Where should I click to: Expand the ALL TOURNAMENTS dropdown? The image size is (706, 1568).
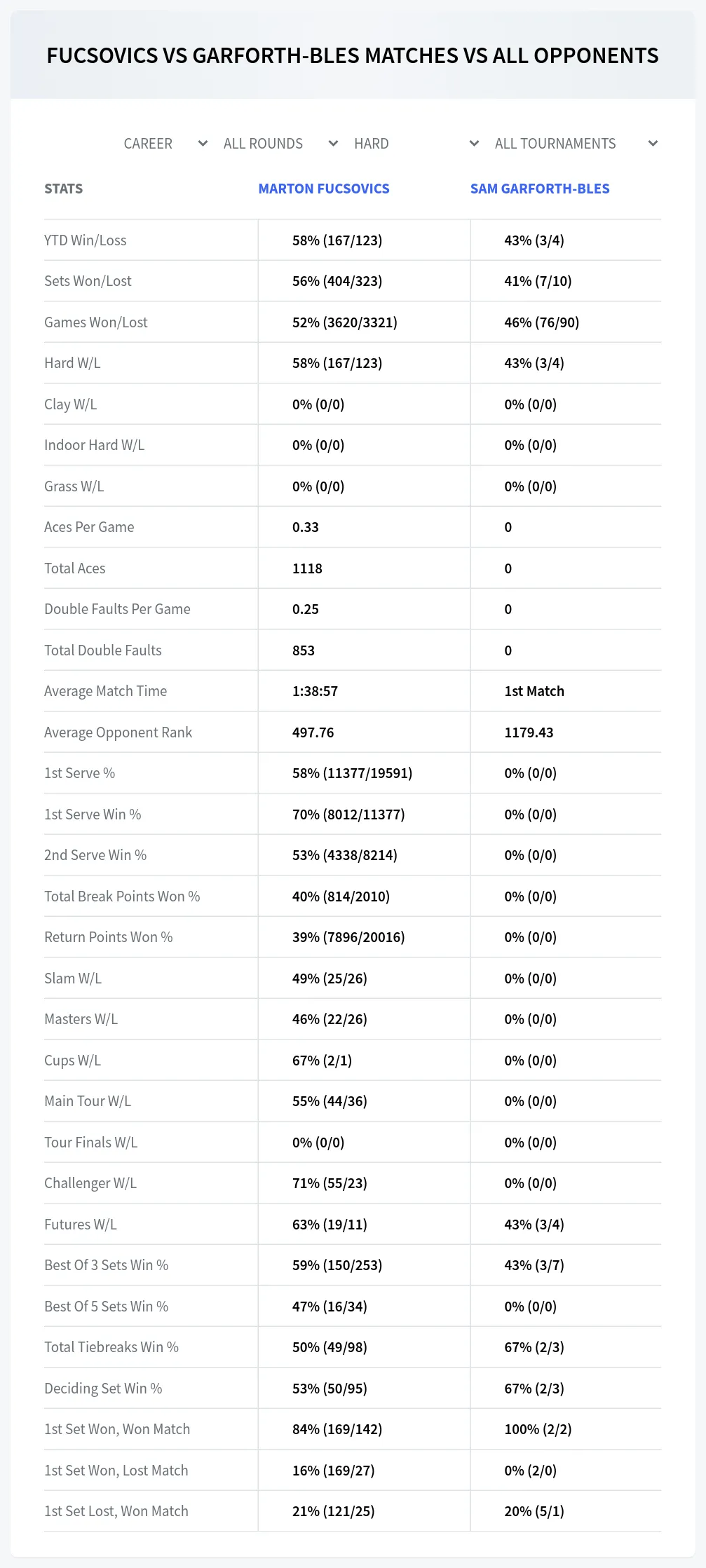coord(576,144)
